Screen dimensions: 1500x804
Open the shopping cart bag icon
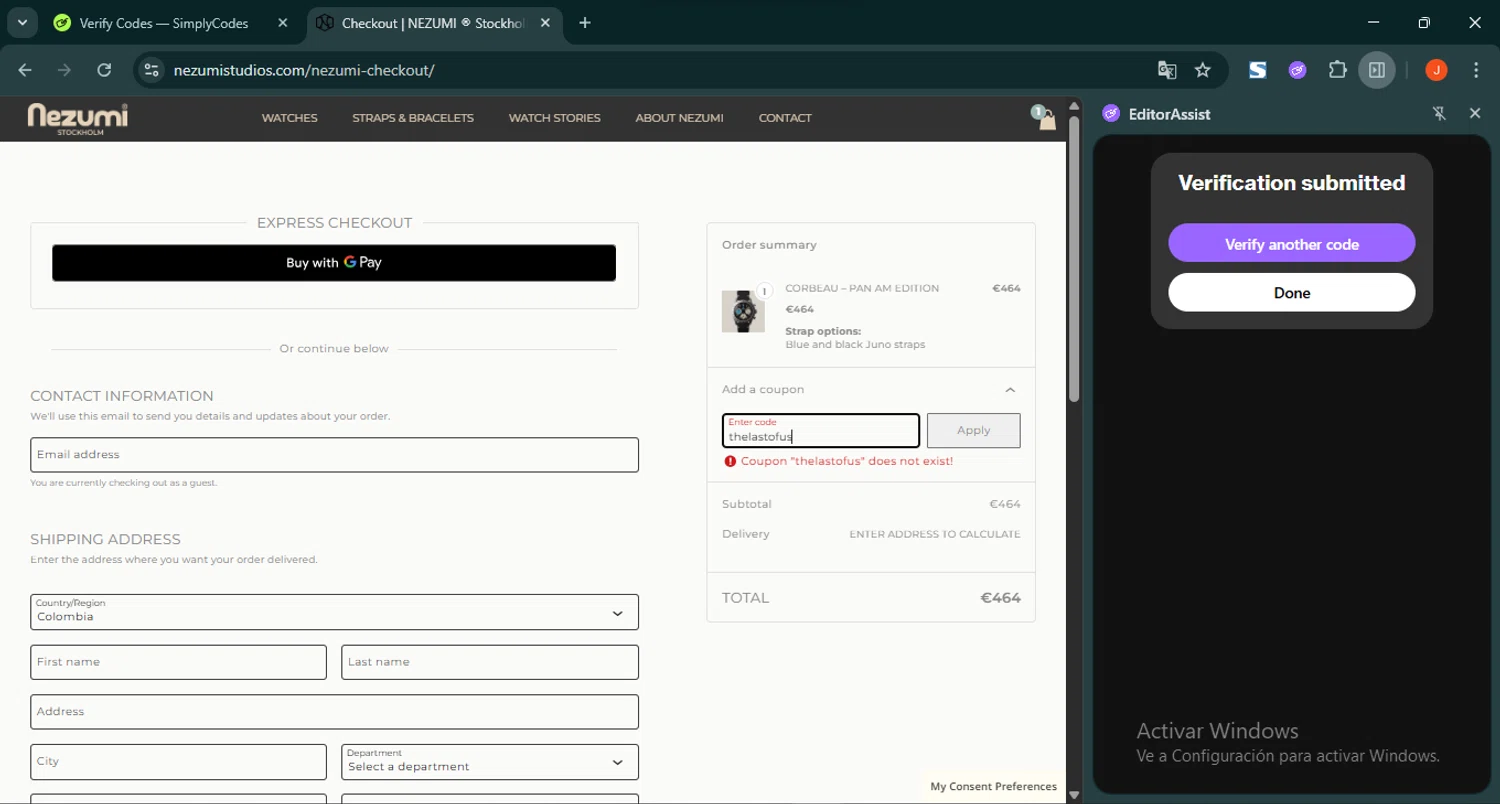coord(1045,118)
